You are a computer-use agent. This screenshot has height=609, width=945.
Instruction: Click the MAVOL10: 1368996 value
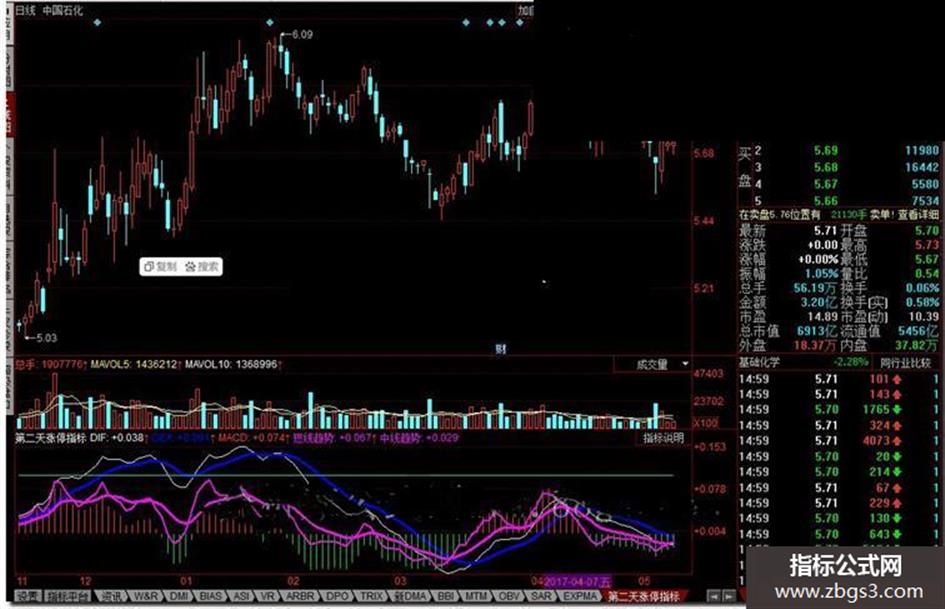tap(231, 364)
